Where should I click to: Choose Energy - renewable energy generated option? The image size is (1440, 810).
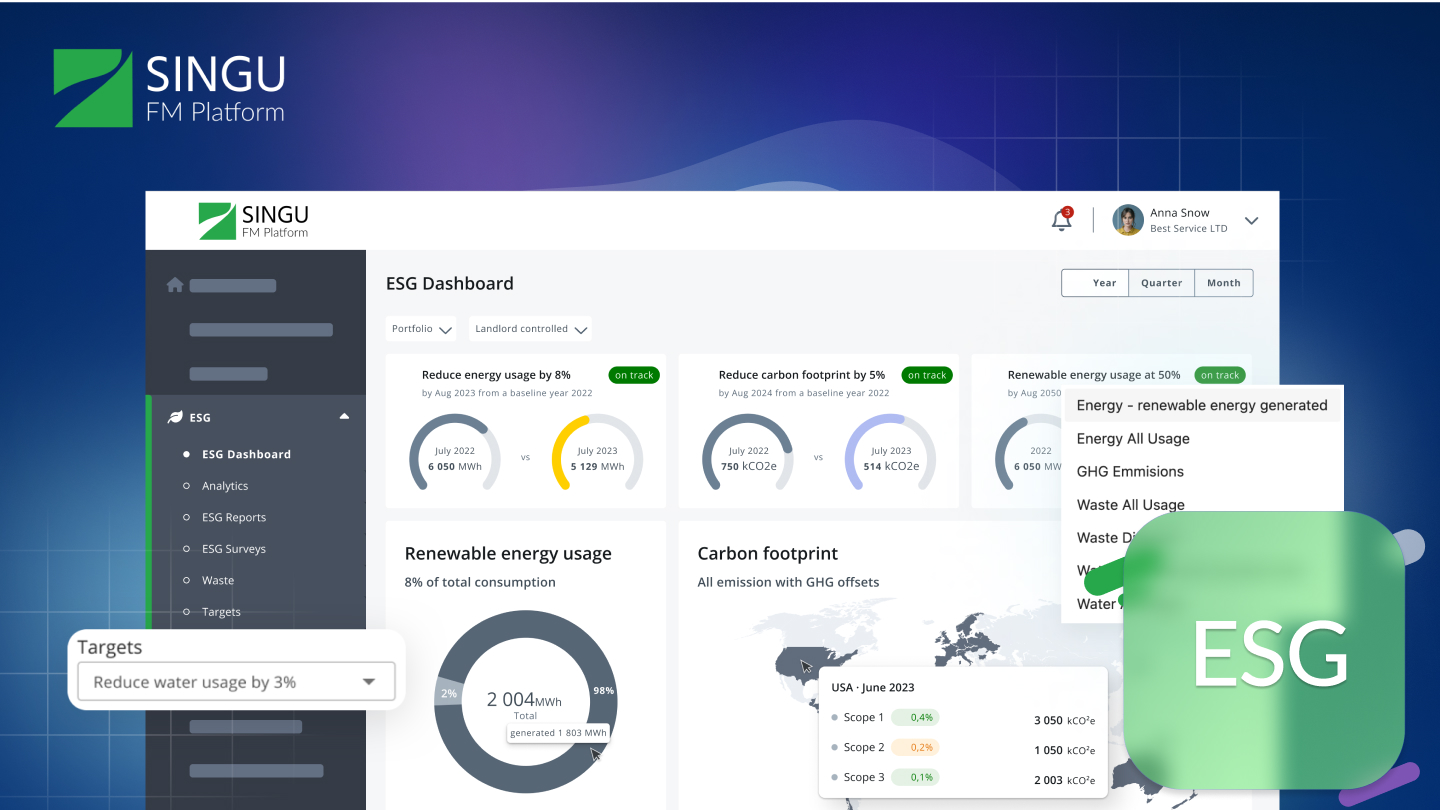click(x=1202, y=405)
